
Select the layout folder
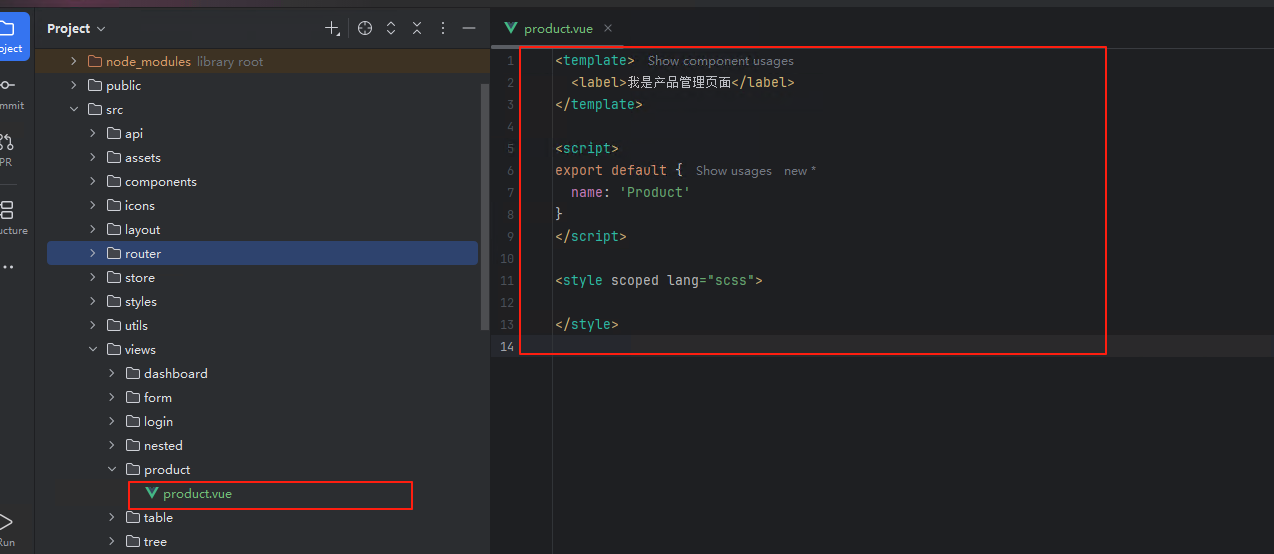point(262,230)
